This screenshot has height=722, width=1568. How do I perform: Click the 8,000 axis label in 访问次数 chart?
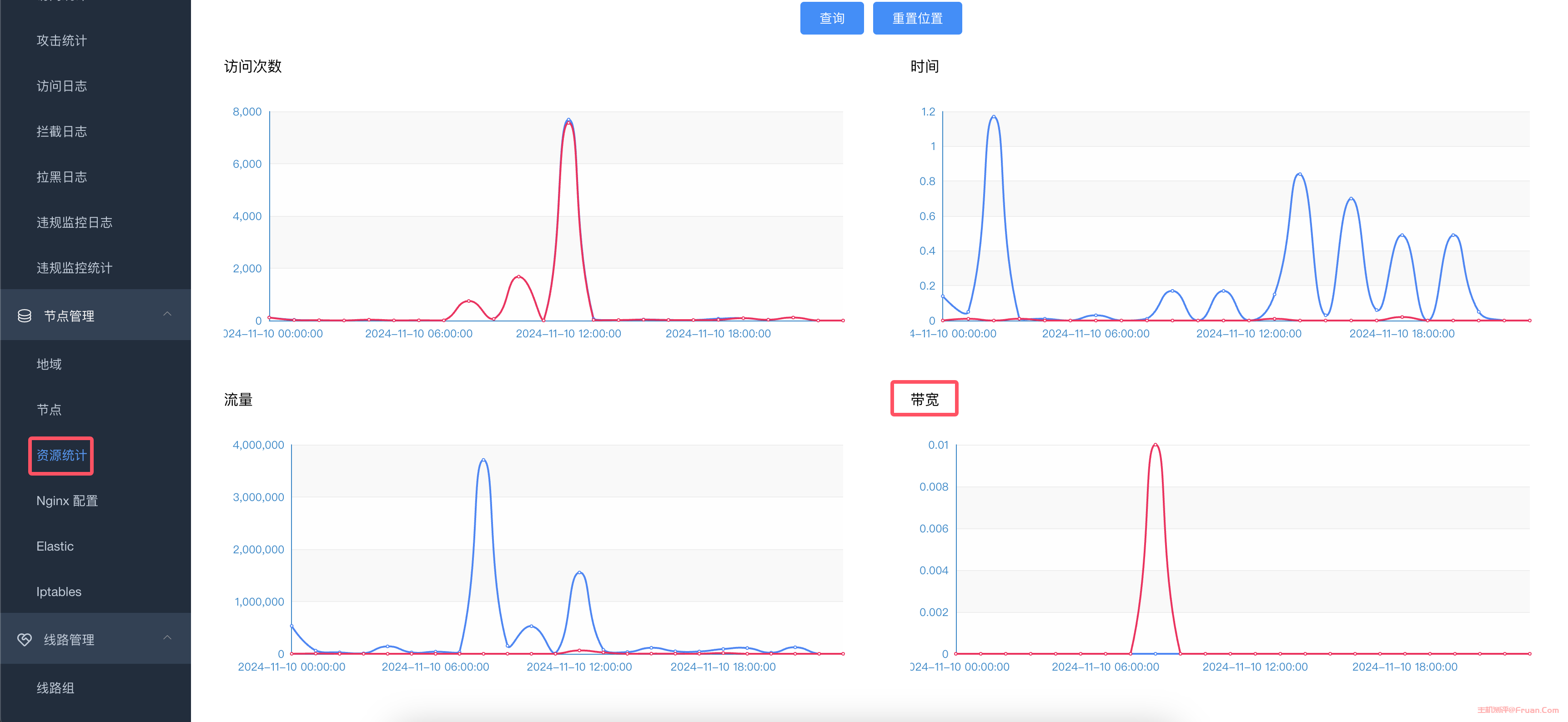(x=247, y=111)
